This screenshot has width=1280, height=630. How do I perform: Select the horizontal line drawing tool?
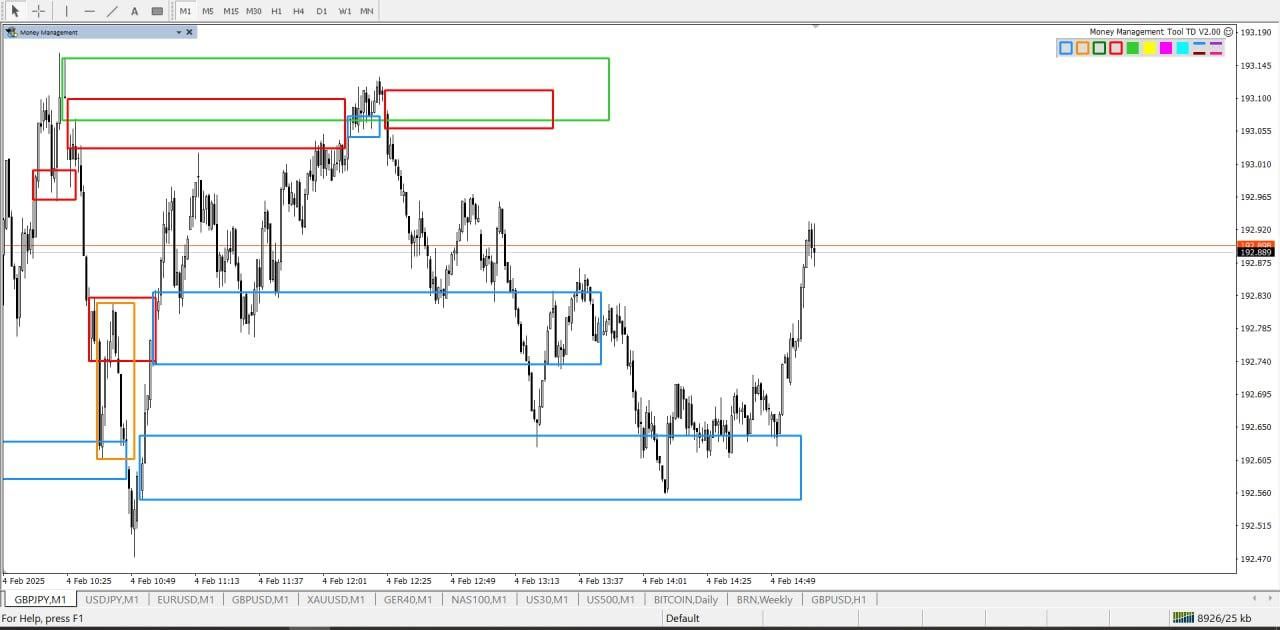pyautogui.click(x=90, y=11)
